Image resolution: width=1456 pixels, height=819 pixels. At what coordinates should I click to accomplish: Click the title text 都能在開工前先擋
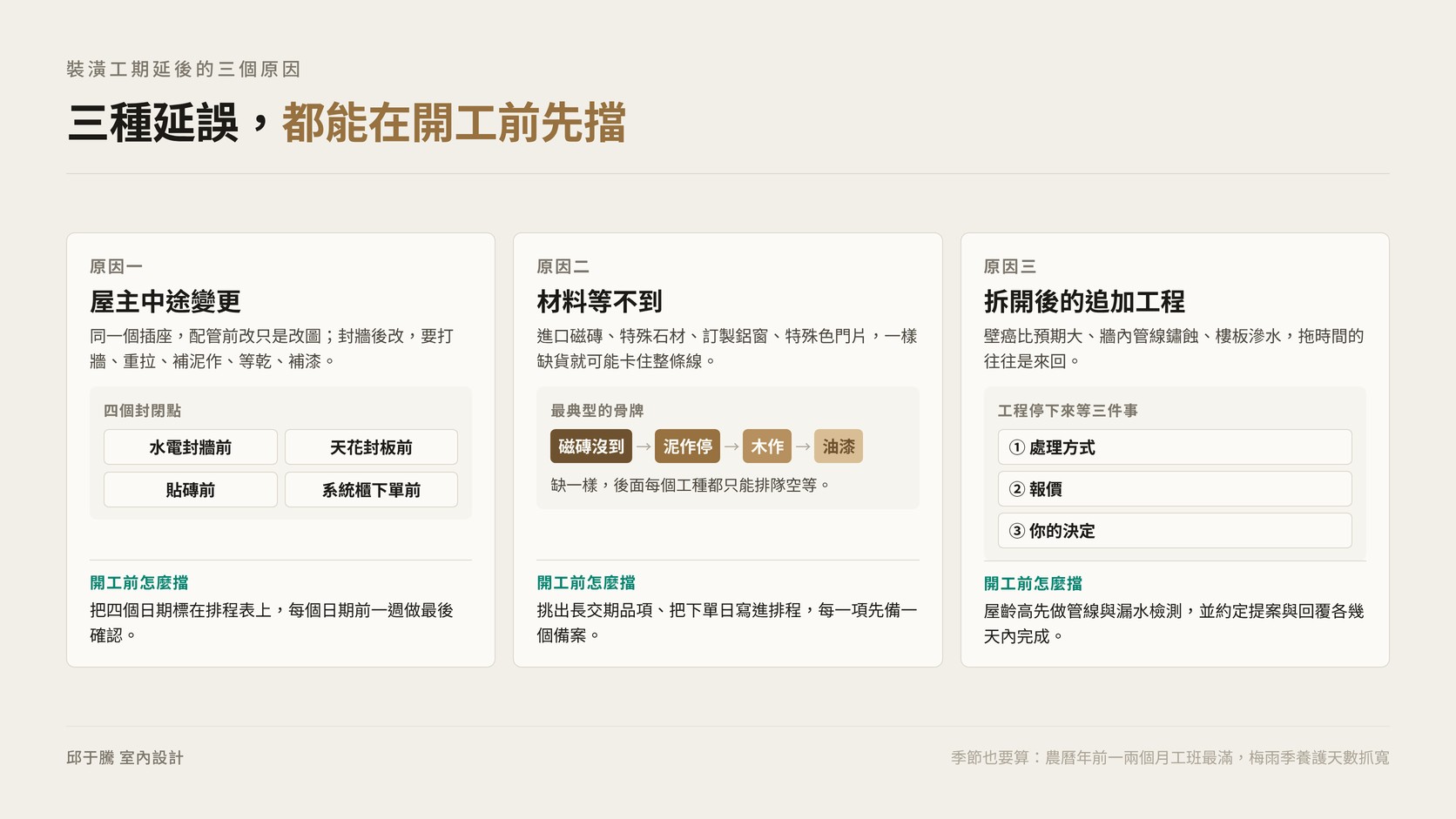(x=454, y=123)
